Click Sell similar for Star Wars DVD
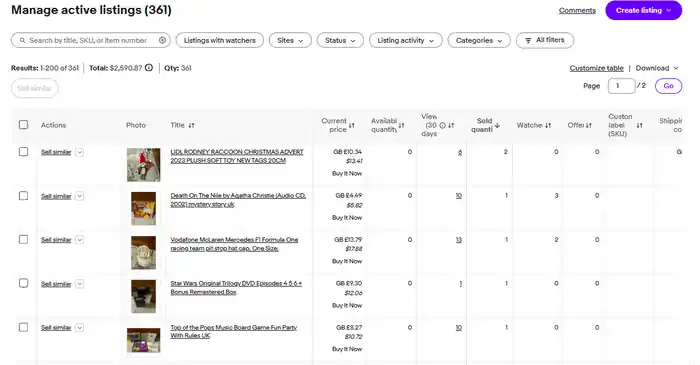This screenshot has height=365, width=700. (56, 284)
